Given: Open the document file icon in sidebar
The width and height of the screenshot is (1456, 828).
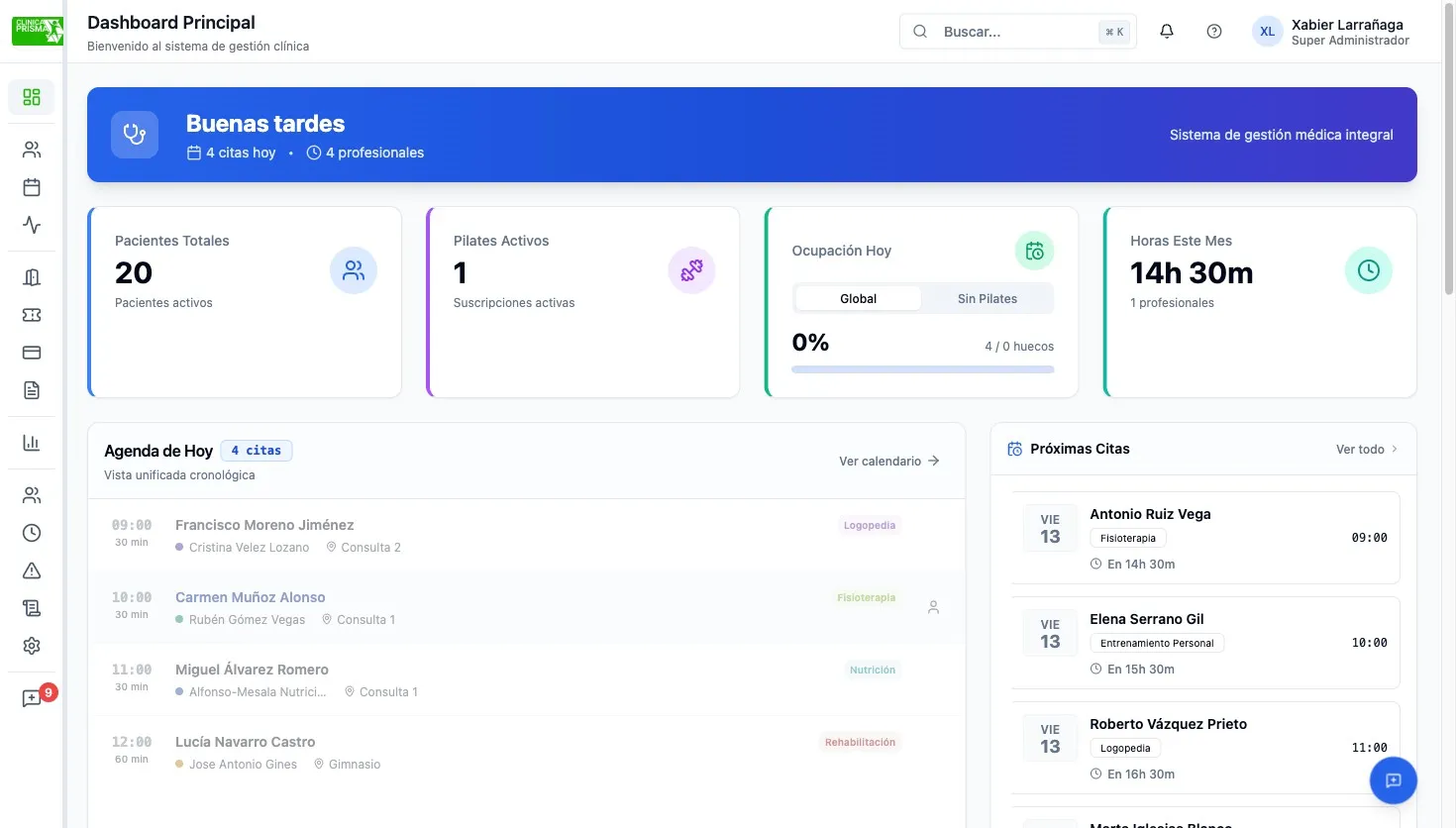Looking at the screenshot, I should point(32,390).
